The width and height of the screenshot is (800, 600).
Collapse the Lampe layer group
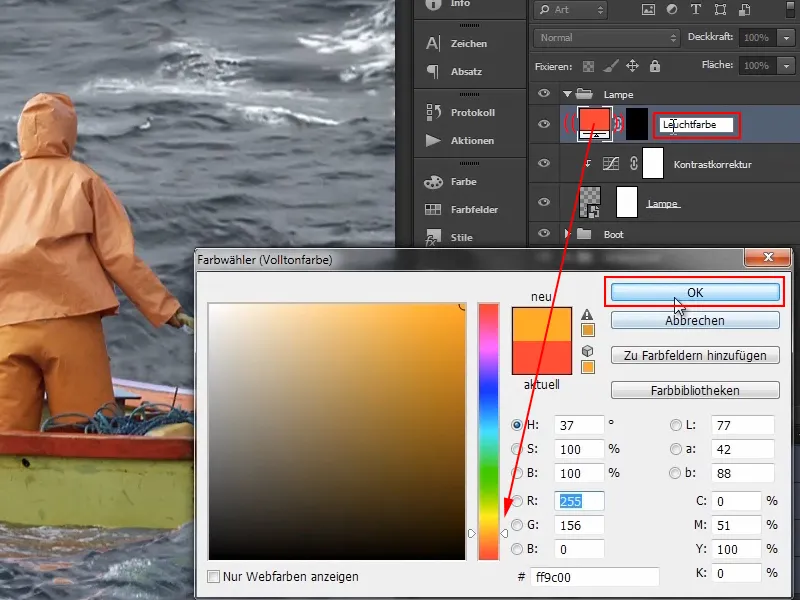pos(567,94)
